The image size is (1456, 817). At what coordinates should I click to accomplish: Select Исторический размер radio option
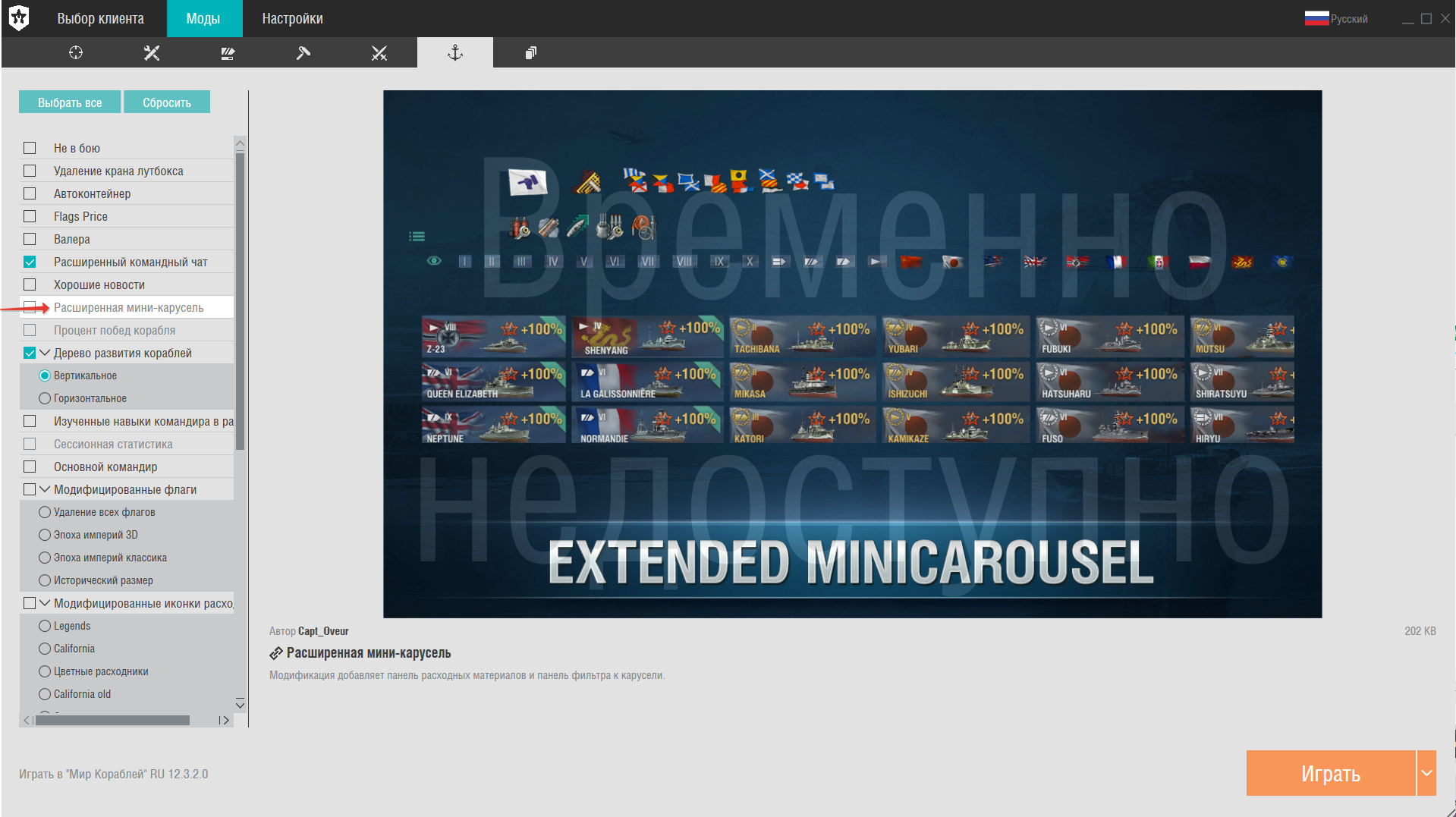[x=45, y=580]
